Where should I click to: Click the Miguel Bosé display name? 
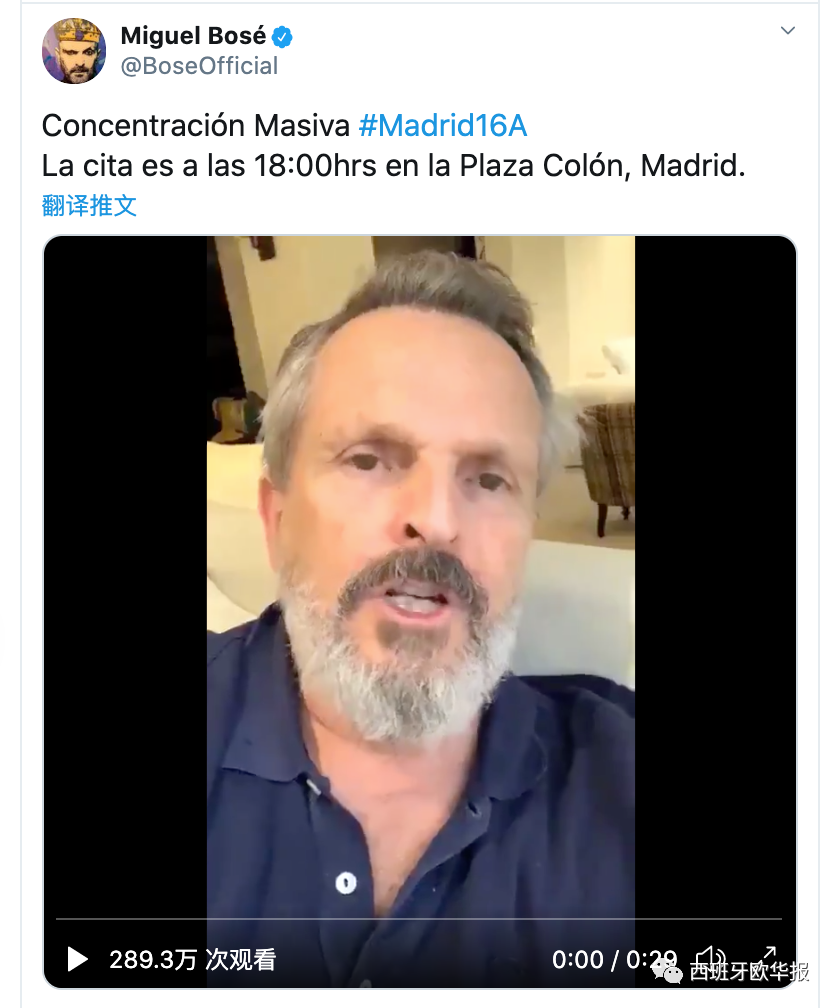(193, 36)
